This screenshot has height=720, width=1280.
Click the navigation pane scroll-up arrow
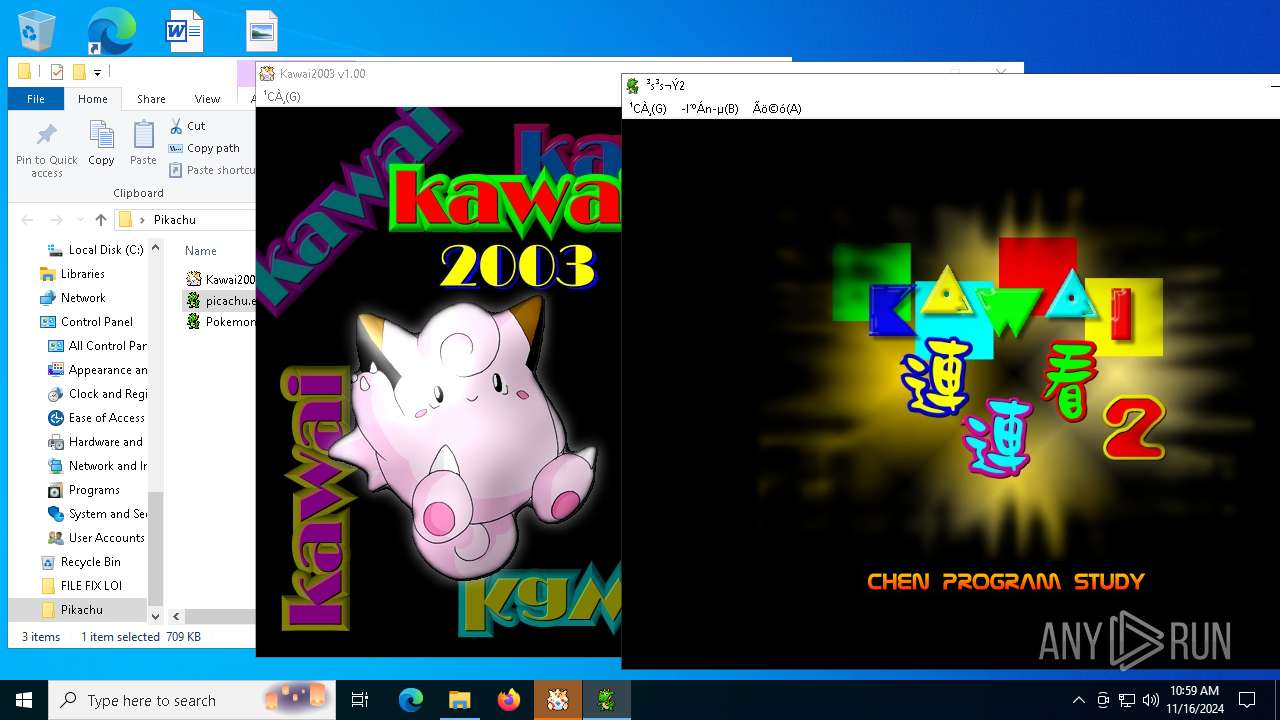(x=155, y=248)
